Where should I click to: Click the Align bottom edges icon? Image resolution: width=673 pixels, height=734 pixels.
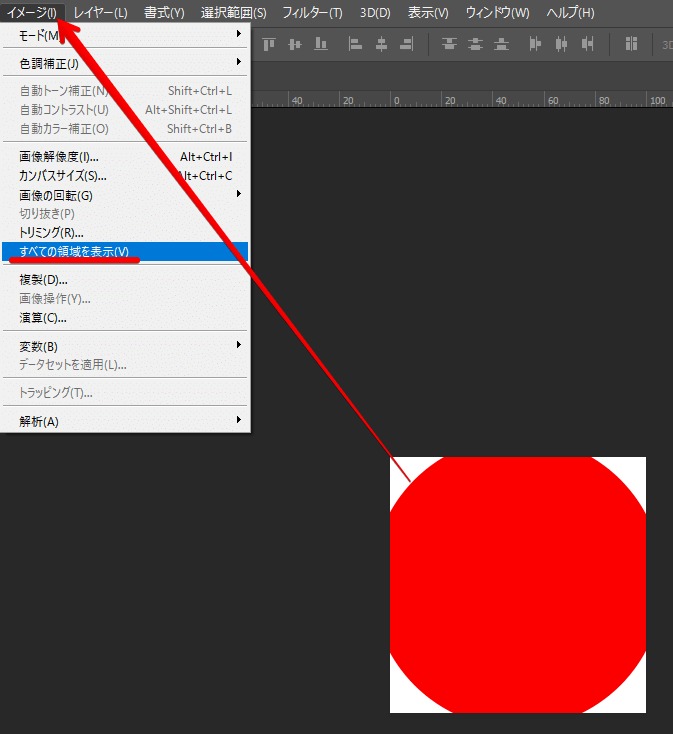point(320,44)
